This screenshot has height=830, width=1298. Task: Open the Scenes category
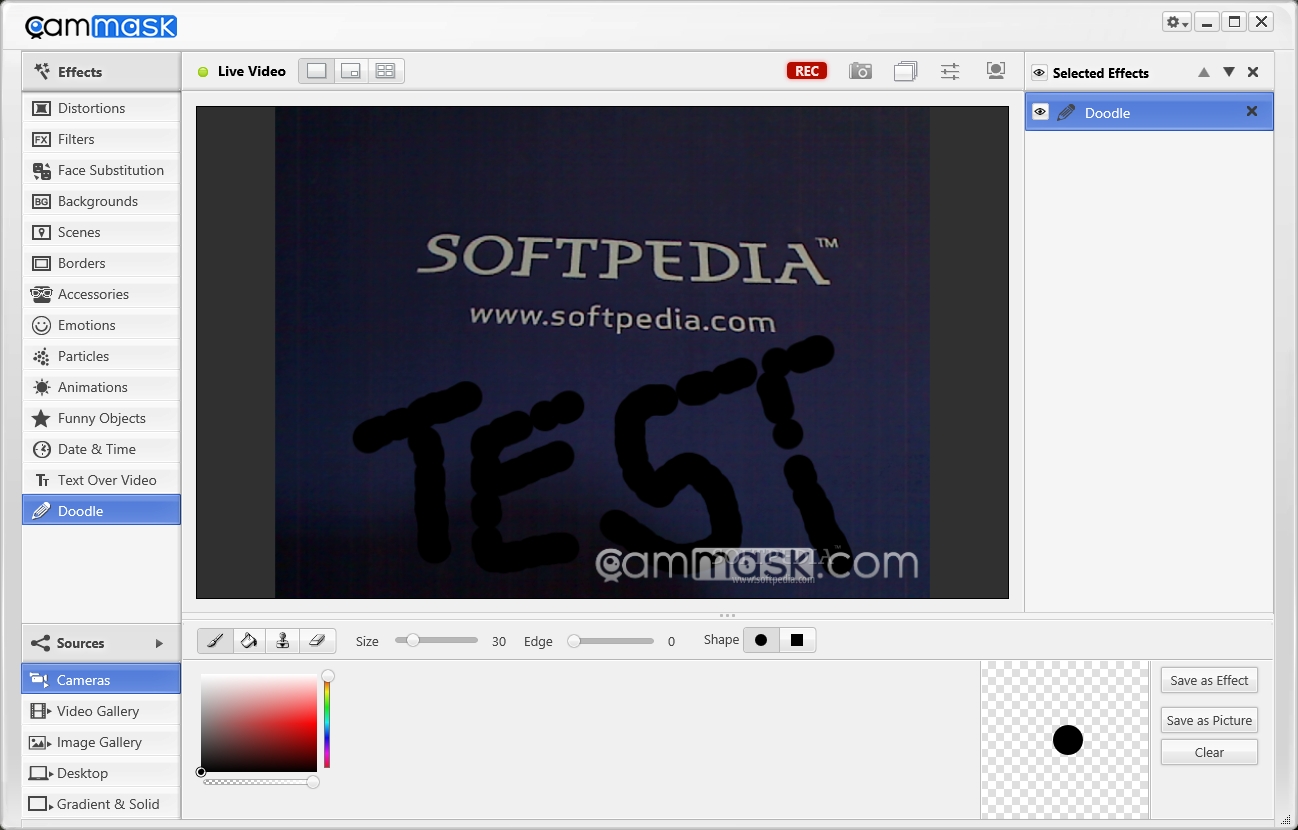pyautogui.click(x=101, y=232)
